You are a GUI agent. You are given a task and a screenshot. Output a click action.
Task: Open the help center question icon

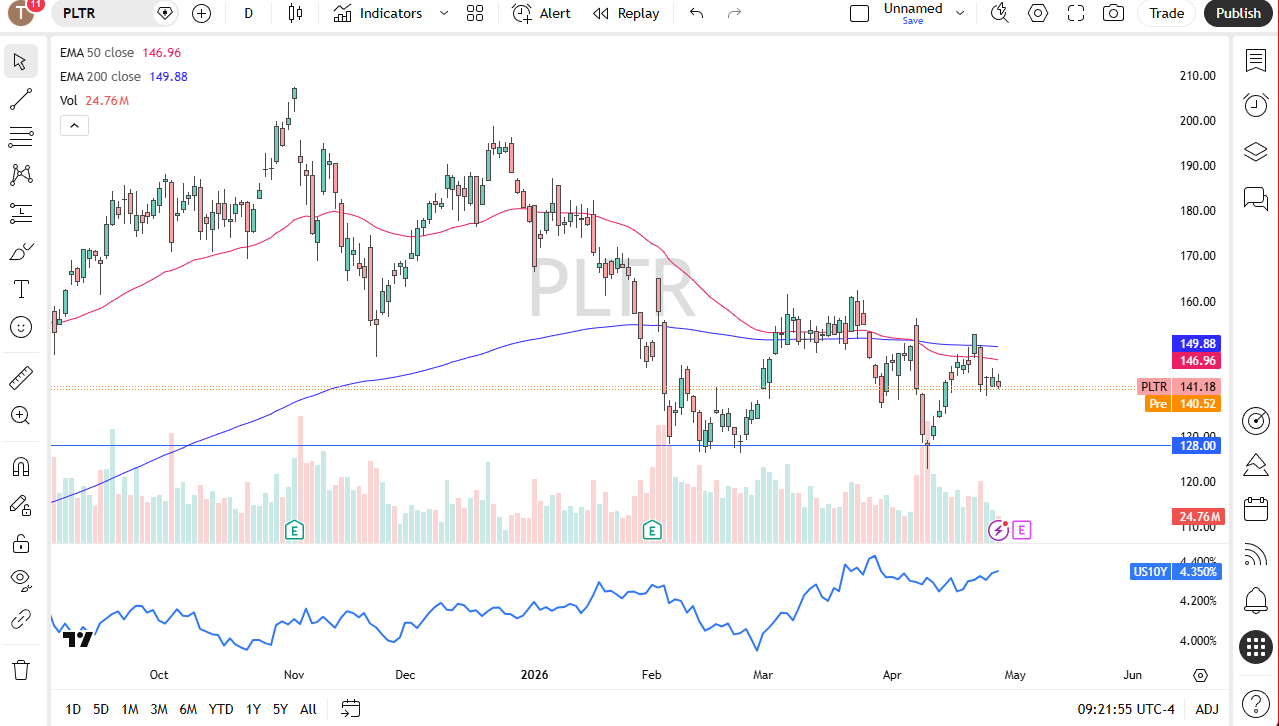point(1256,703)
